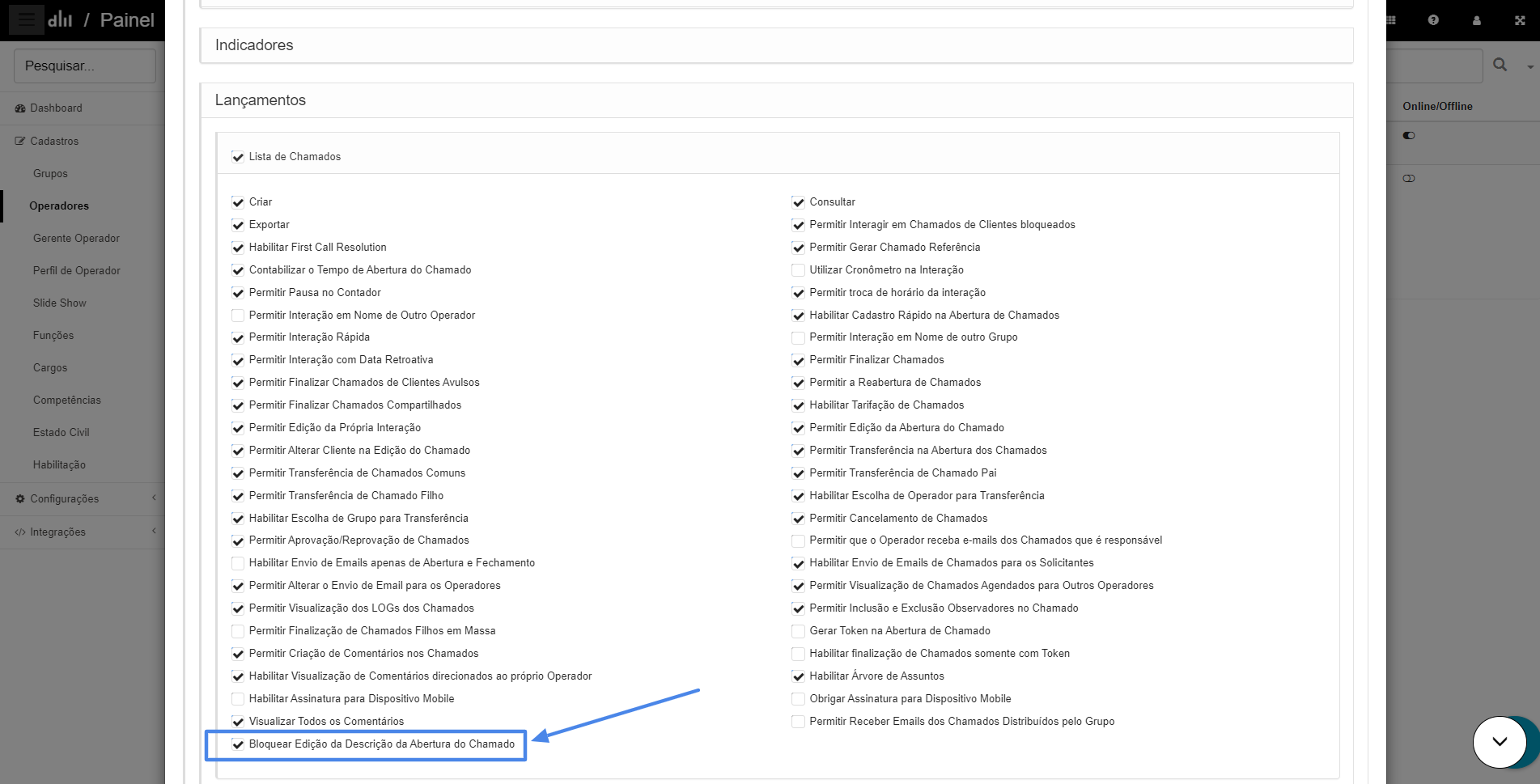1540x784 pixels.
Task: Check Permitir Interação em Nome de outro Grupo
Action: coord(798,337)
